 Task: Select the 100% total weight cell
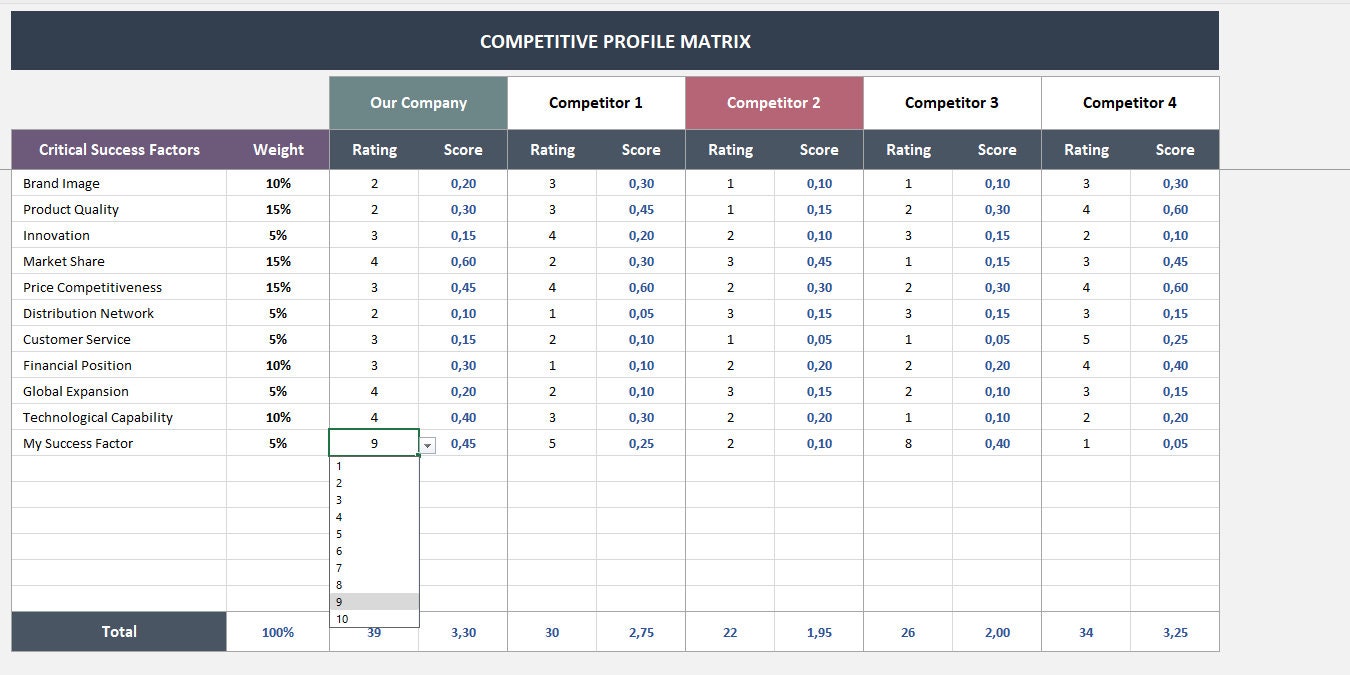(x=278, y=631)
